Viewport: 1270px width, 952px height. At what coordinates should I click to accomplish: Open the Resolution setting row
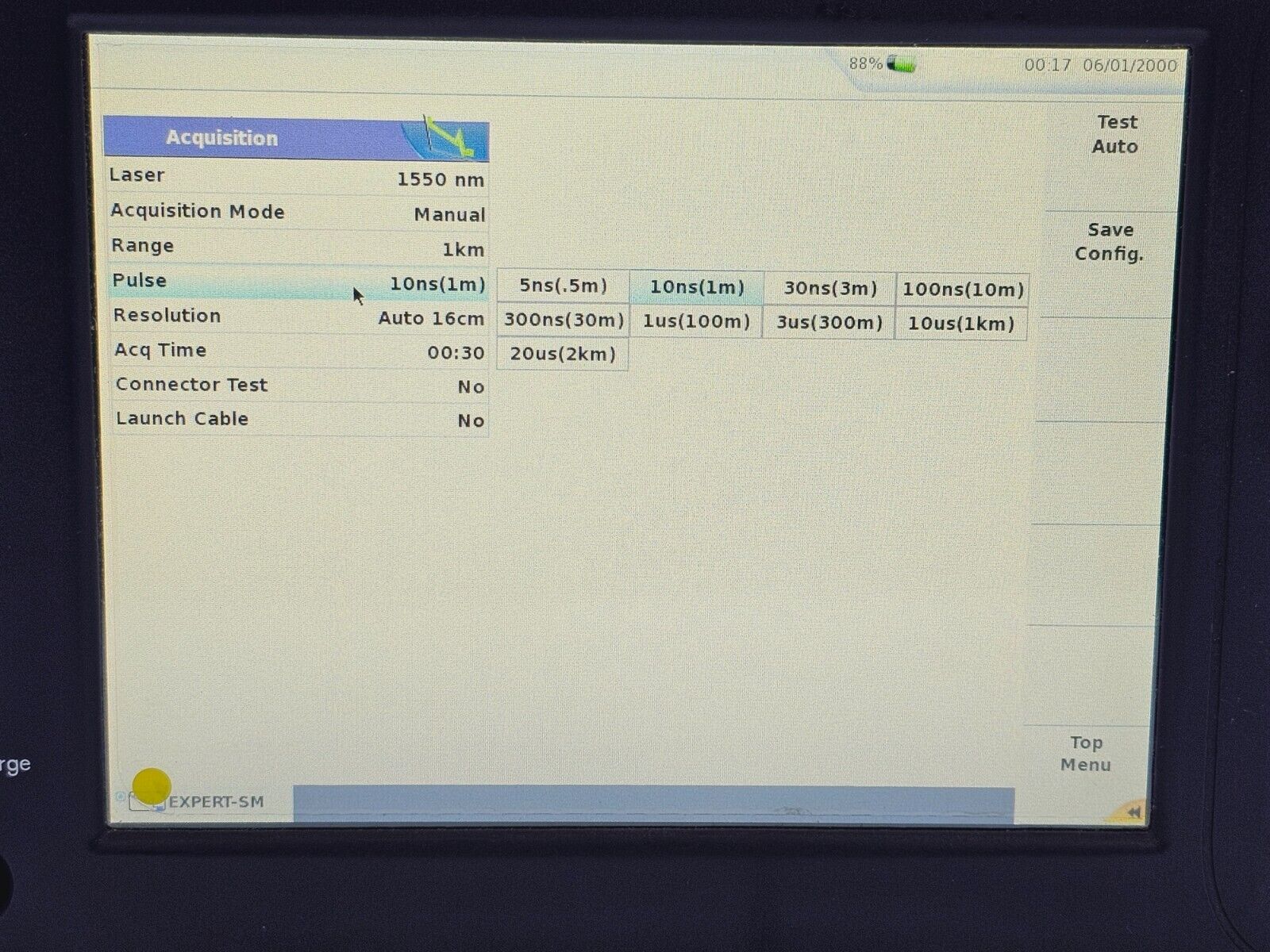tap(298, 317)
